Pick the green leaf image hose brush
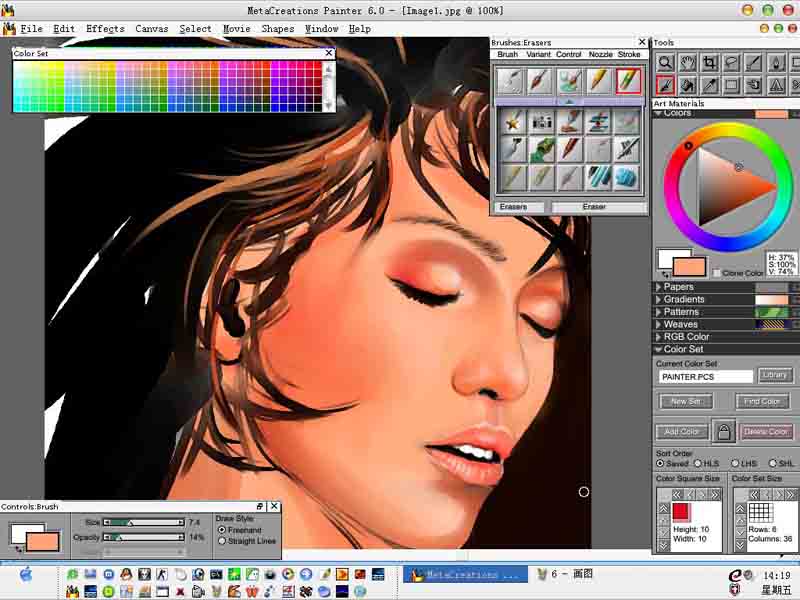 541,150
